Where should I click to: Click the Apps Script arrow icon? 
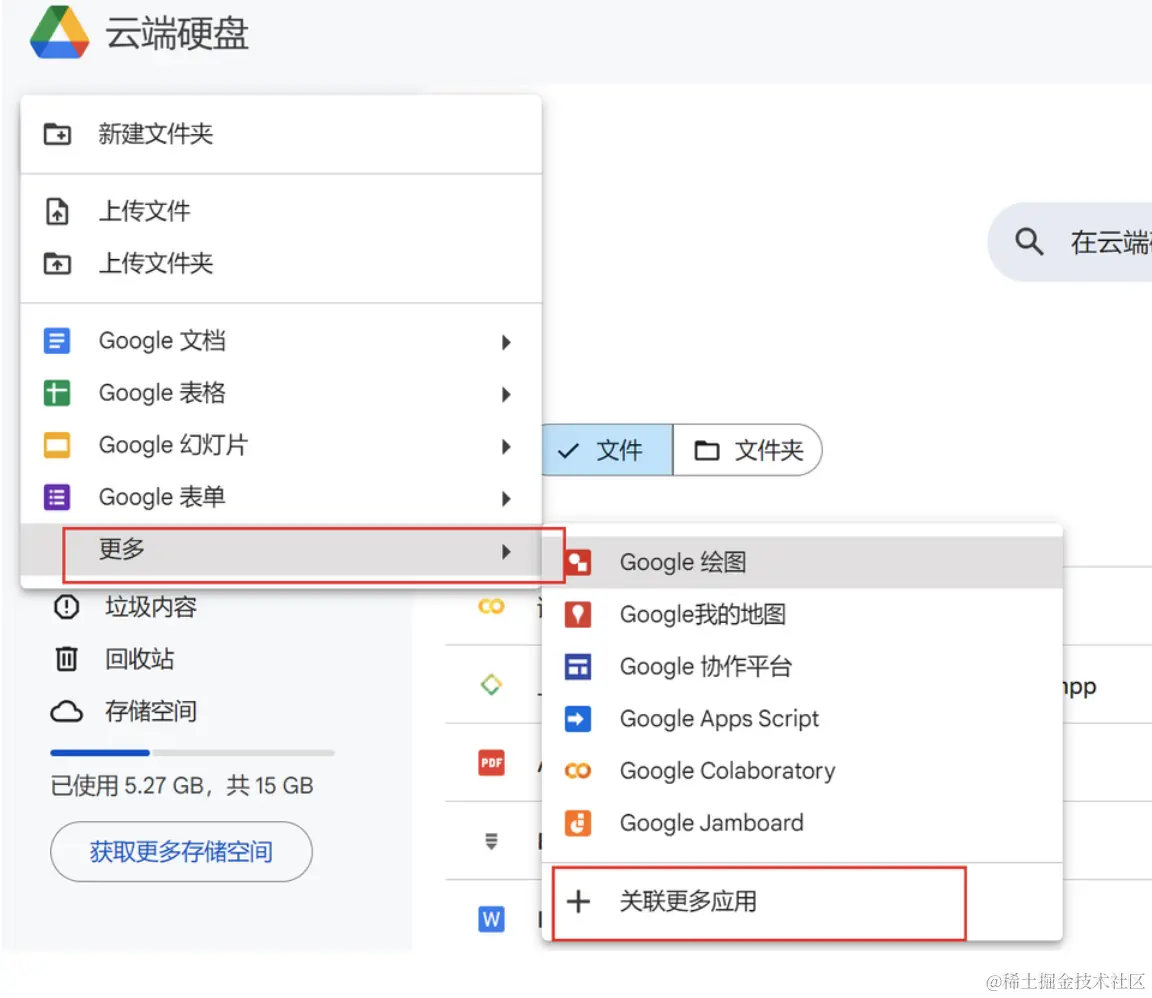[578, 719]
